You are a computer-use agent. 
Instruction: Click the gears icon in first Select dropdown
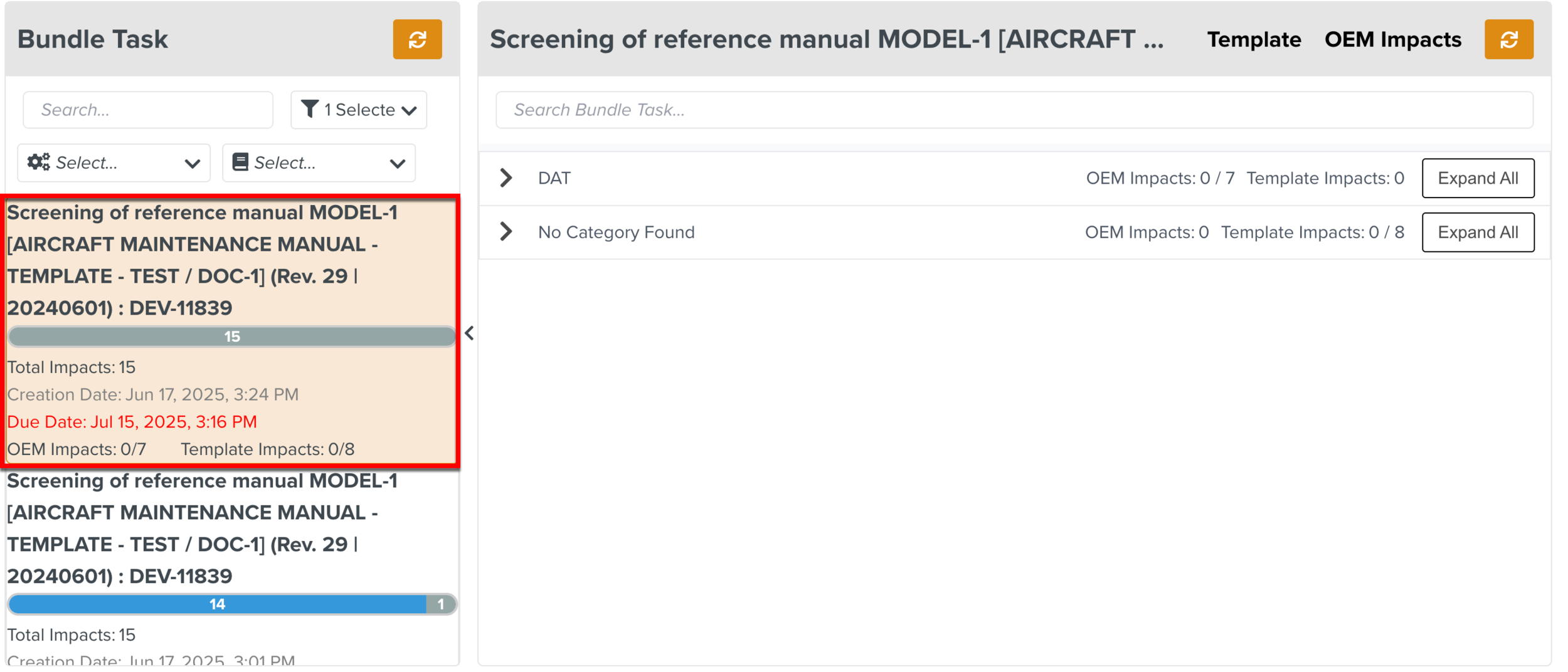39,162
